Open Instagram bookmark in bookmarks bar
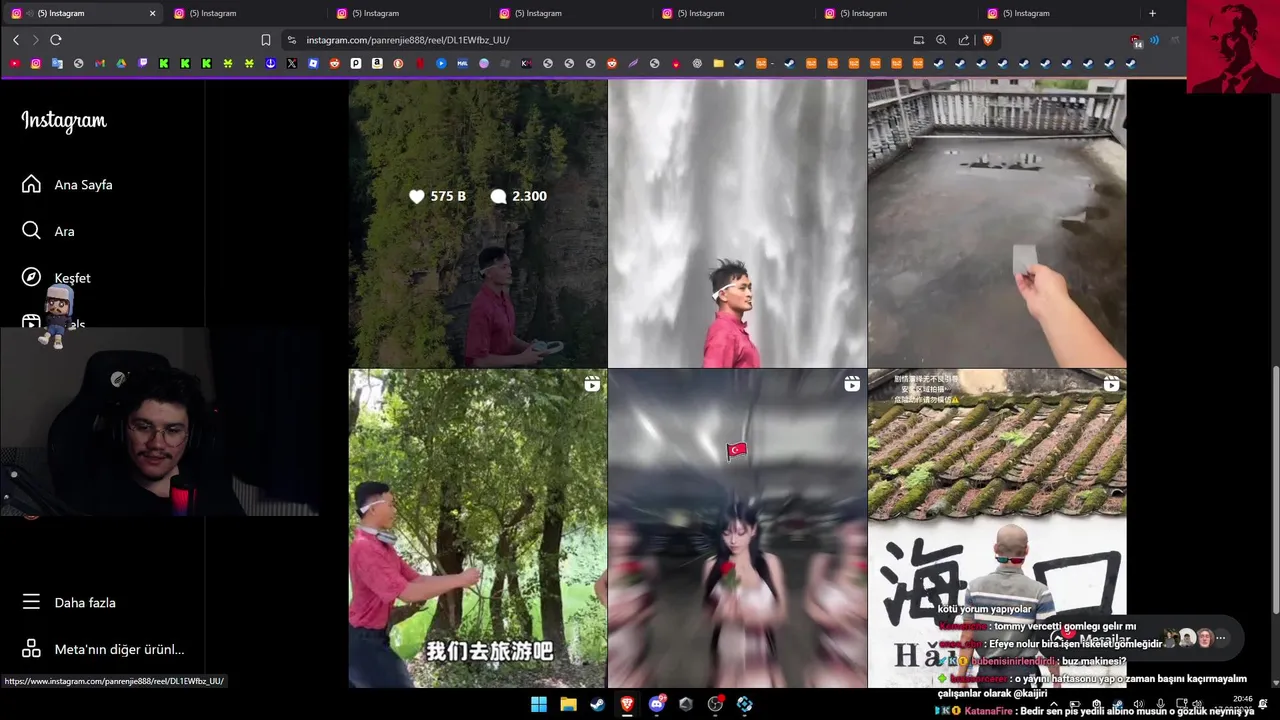Screen dimensions: 1280x720 click(36, 63)
